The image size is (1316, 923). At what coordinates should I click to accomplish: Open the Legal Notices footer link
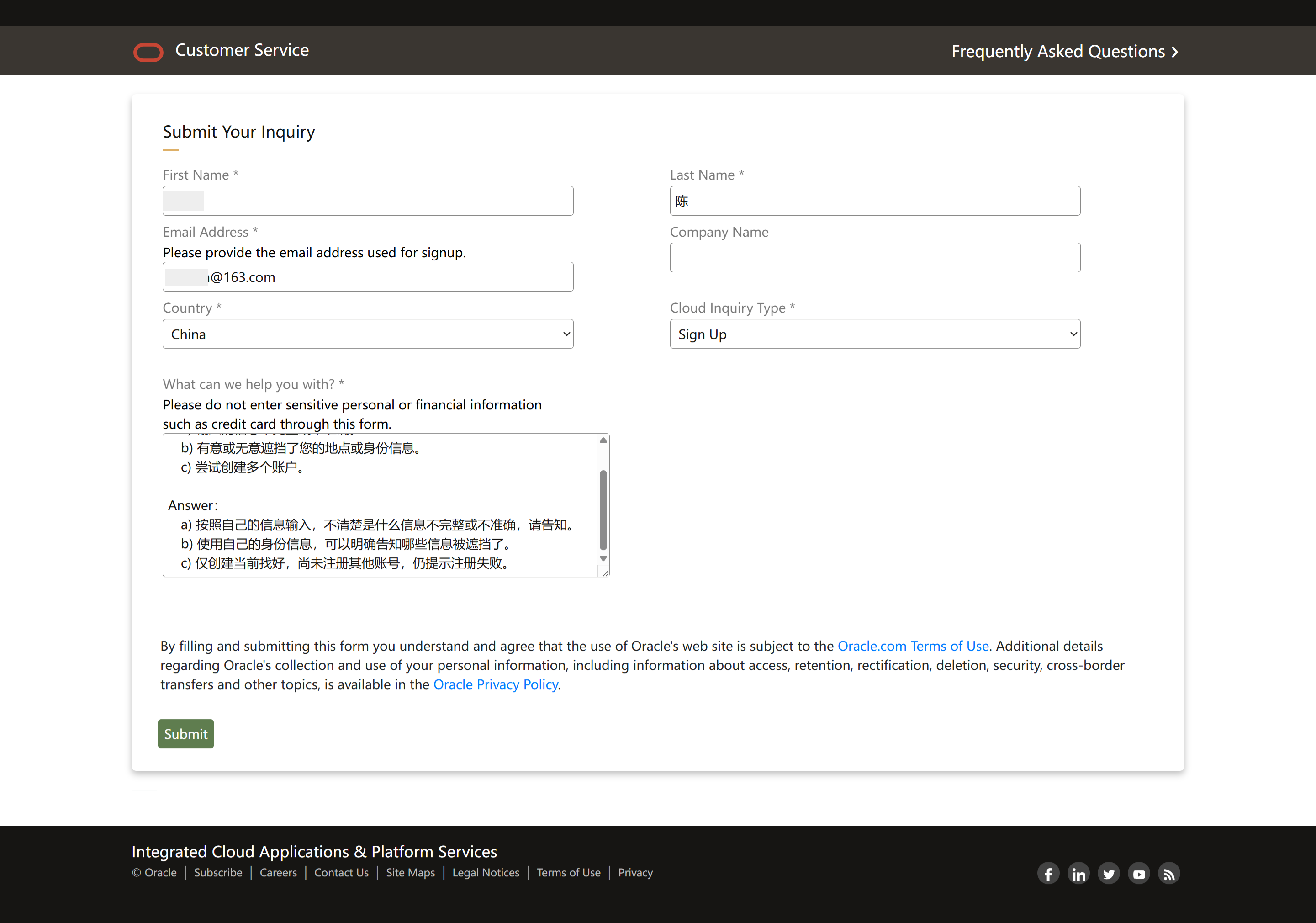(x=486, y=873)
